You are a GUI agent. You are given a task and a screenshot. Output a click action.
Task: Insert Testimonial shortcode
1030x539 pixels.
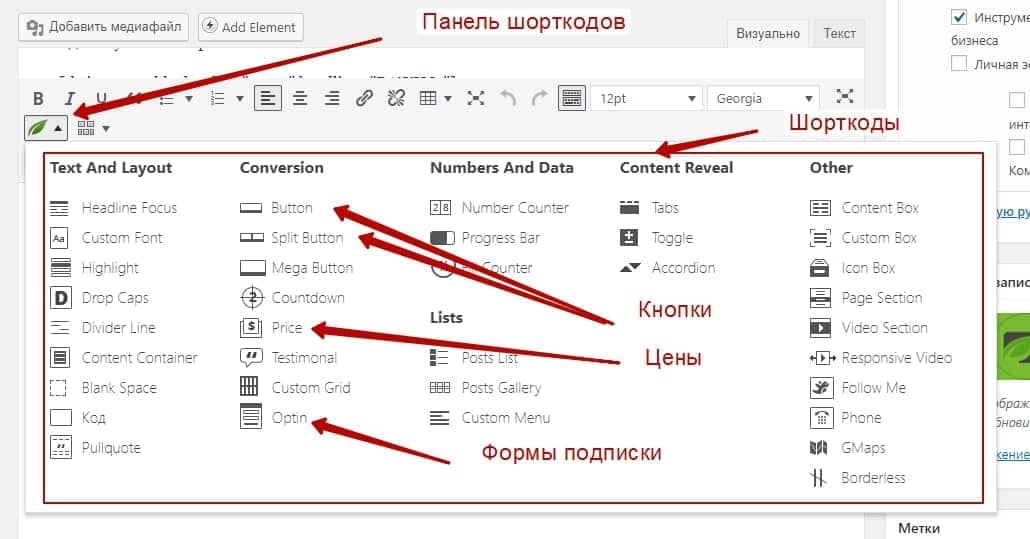tap(289, 358)
